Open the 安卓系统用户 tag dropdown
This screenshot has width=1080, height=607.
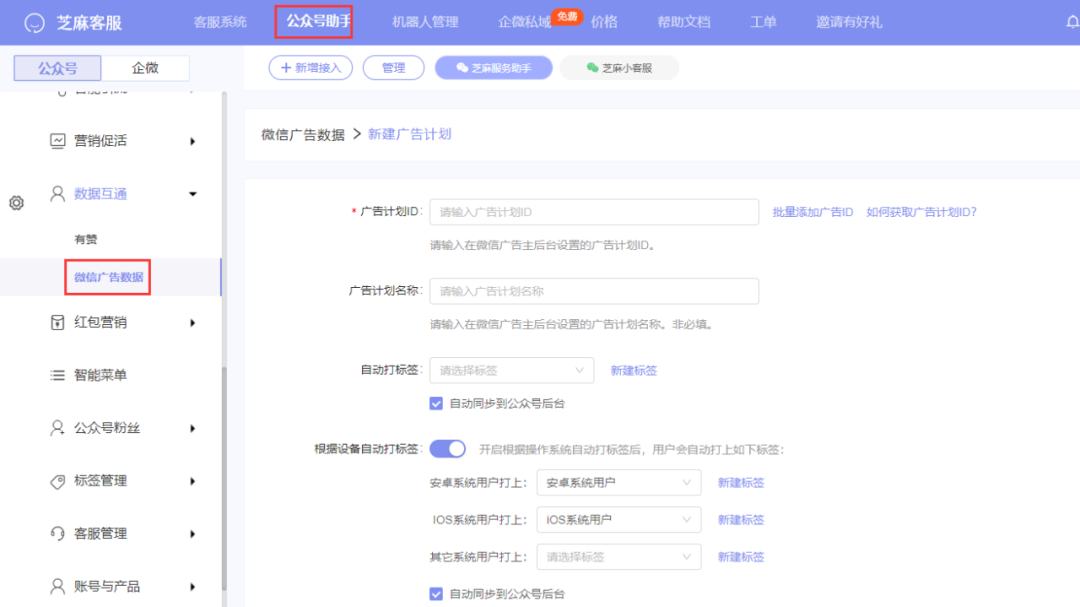pos(619,482)
